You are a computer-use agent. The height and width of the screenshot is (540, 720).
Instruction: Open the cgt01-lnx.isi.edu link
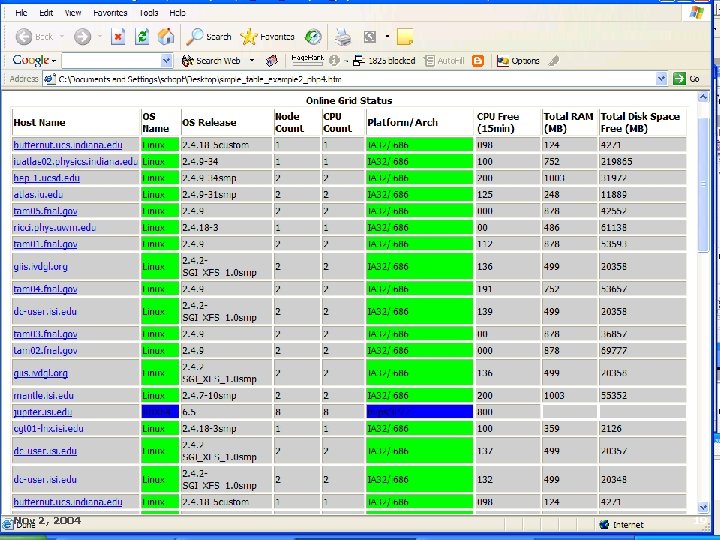[48, 428]
